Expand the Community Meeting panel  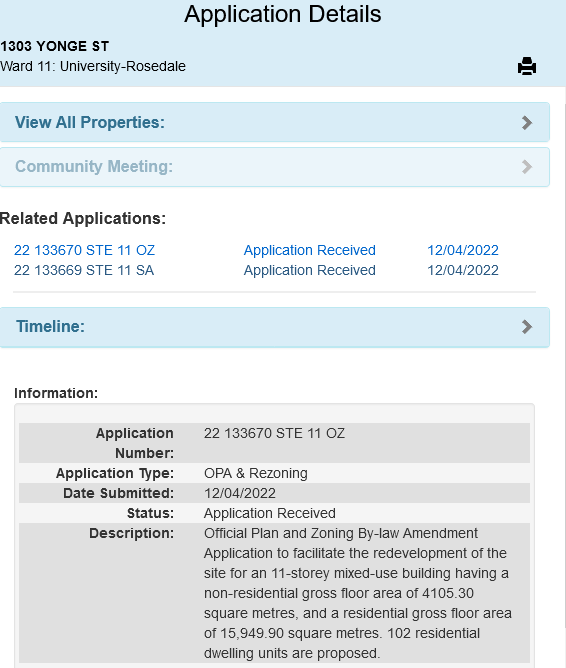click(x=275, y=167)
